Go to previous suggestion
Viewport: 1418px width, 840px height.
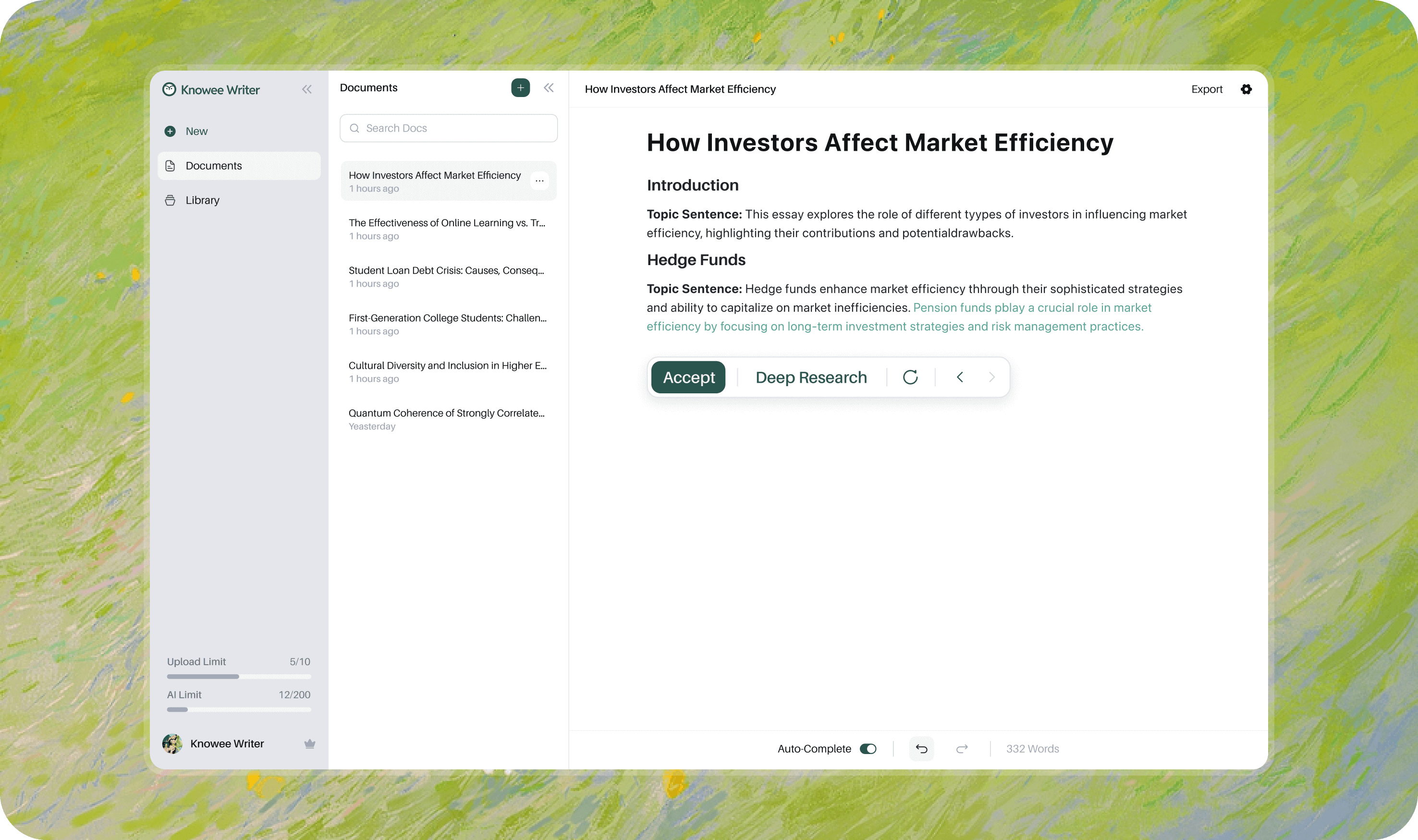(x=959, y=377)
